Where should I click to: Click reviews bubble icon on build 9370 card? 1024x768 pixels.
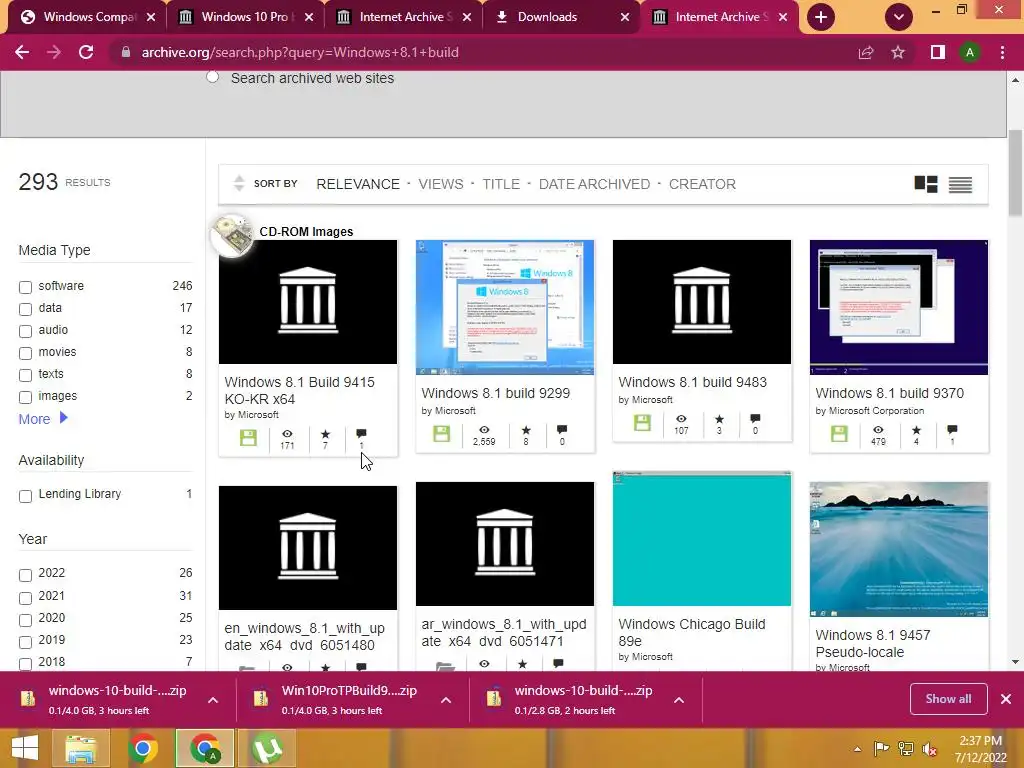coord(952,430)
